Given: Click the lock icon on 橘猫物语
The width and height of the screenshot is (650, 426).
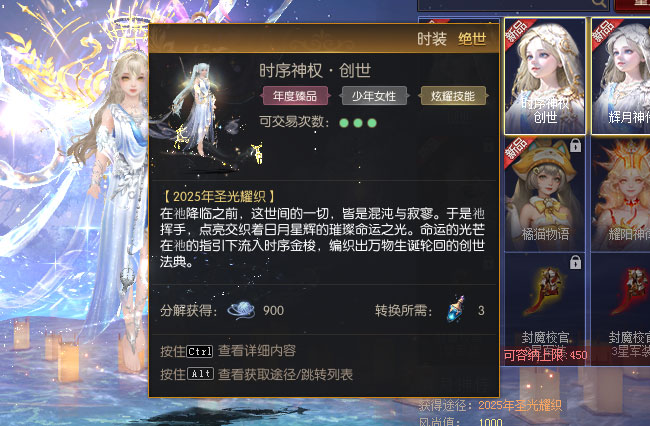Looking at the screenshot, I should point(575,145).
